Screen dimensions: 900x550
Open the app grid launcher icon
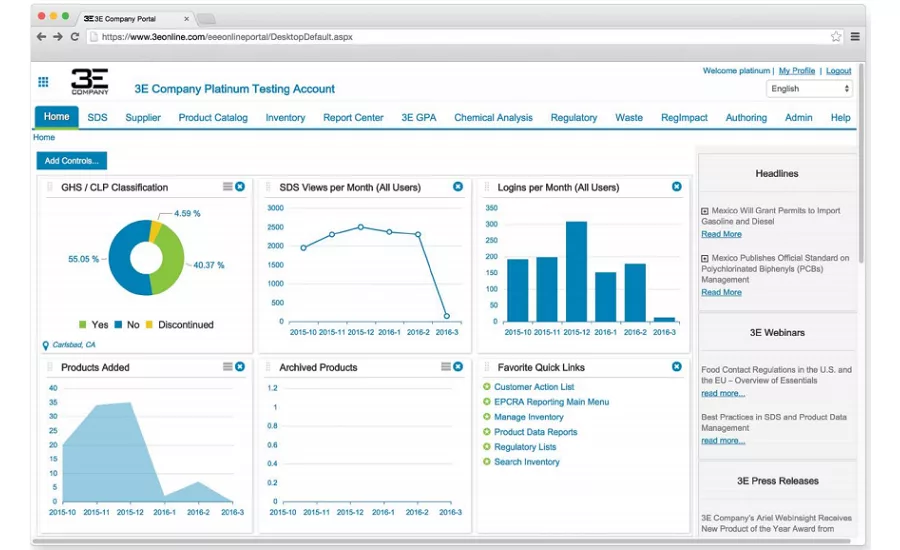[x=43, y=82]
